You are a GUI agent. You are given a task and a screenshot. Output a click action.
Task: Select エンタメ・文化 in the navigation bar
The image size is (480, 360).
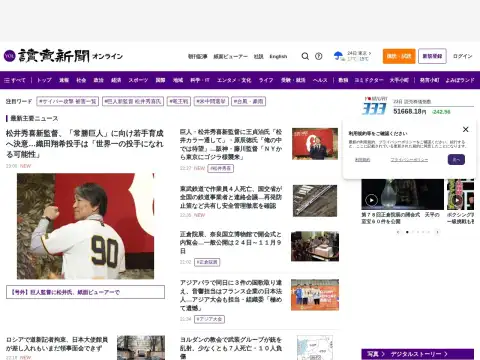pyautogui.click(x=234, y=80)
